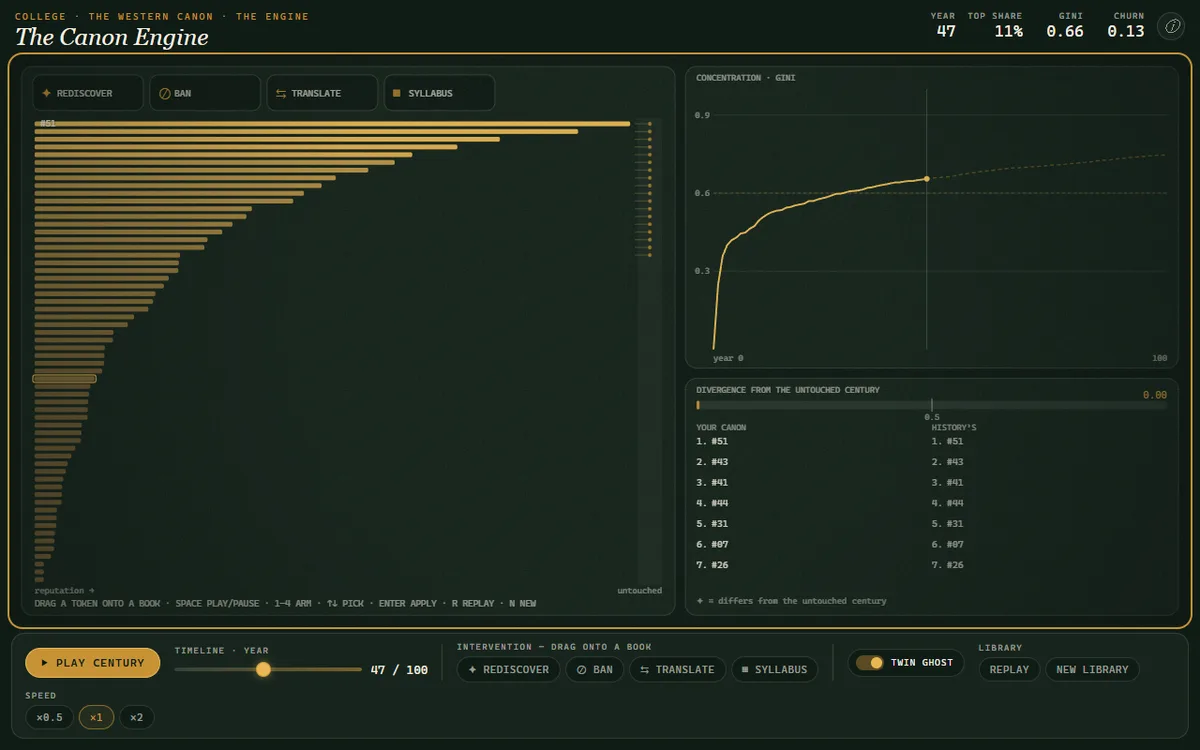Select Rediscover token above the book chart
This screenshot has height=750, width=1200.
pos(88,93)
